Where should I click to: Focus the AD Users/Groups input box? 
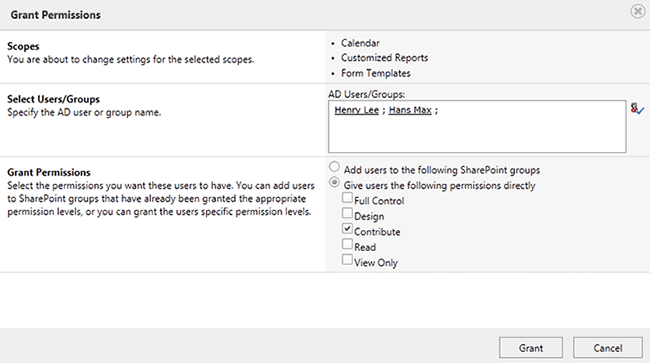tap(477, 126)
